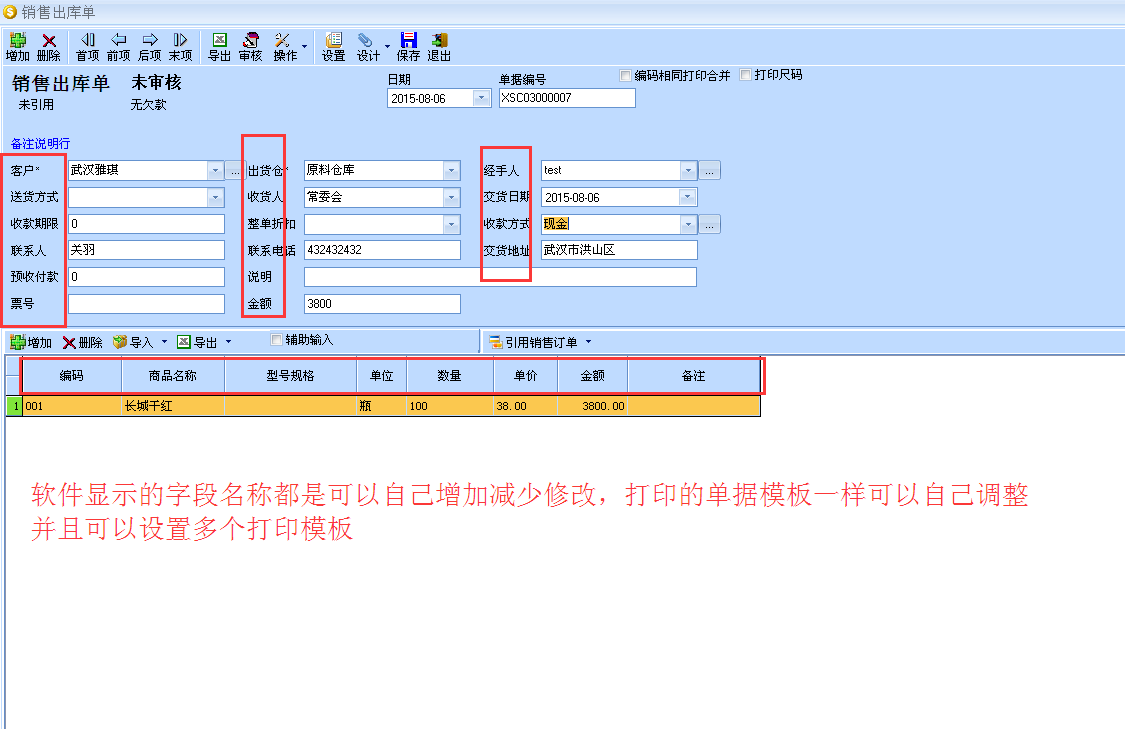Screen dimensions: 1125x729
Task: Click ellipsis button next to 收款方式
Action: [x=709, y=225]
